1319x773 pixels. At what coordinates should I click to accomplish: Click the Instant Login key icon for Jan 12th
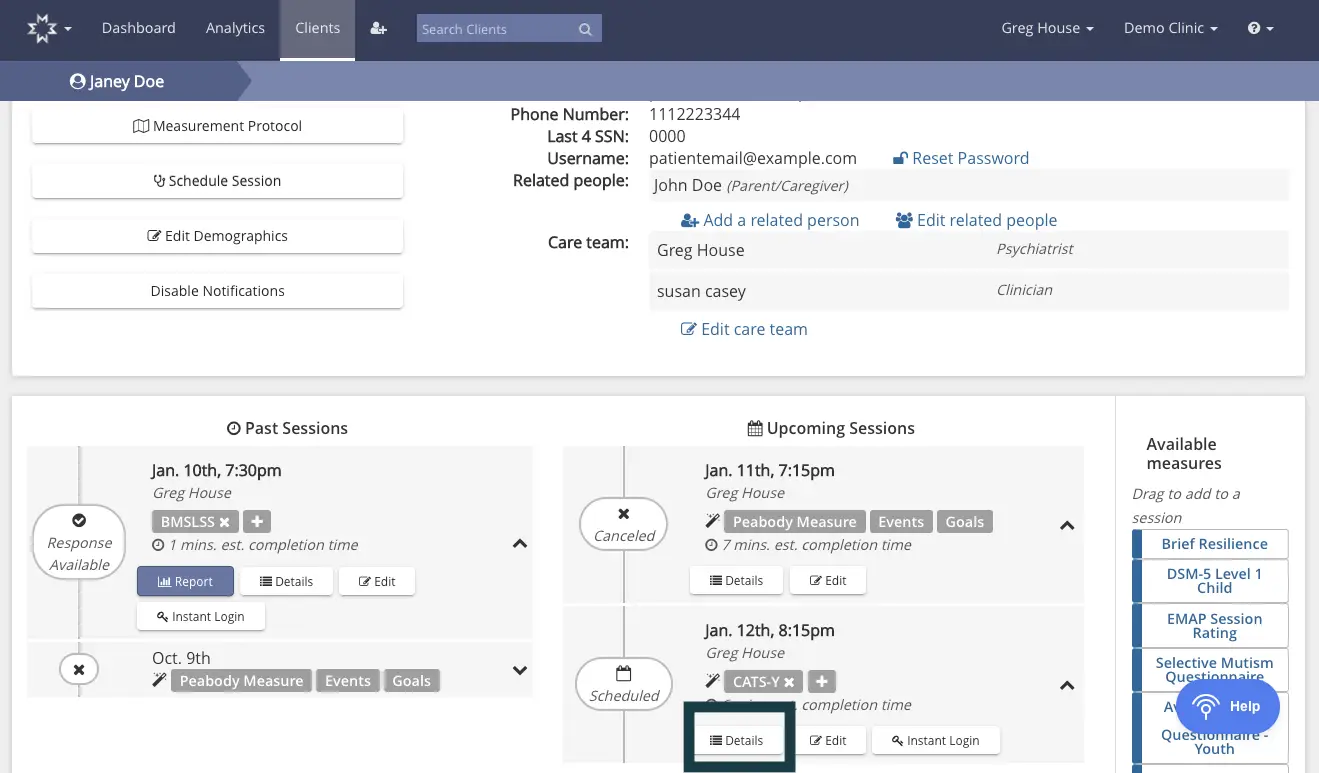tap(898, 740)
